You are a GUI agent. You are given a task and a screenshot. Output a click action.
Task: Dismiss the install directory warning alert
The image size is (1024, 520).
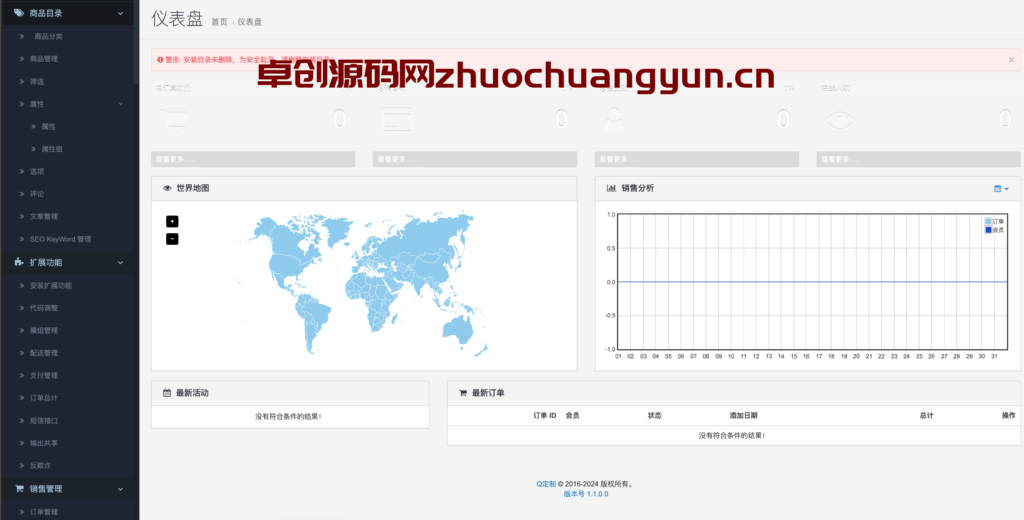[1011, 59]
